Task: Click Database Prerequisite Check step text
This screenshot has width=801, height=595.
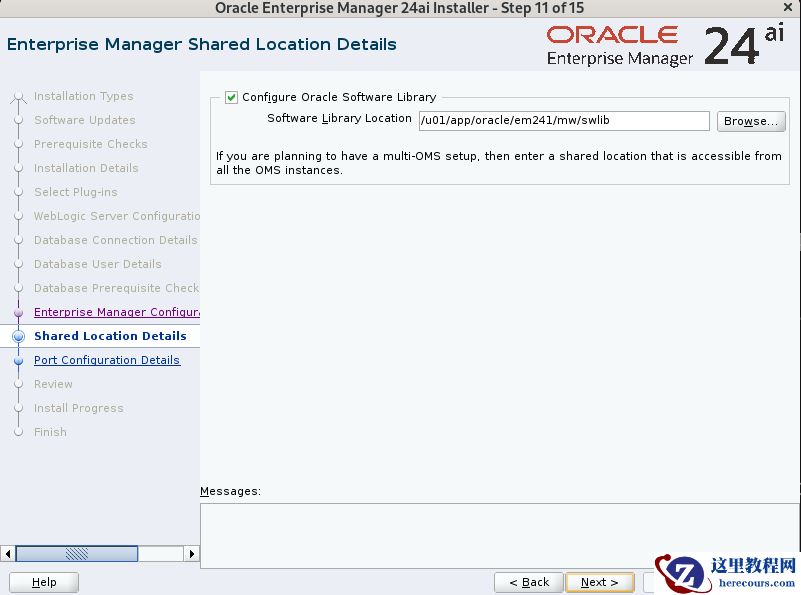Action: click(117, 288)
